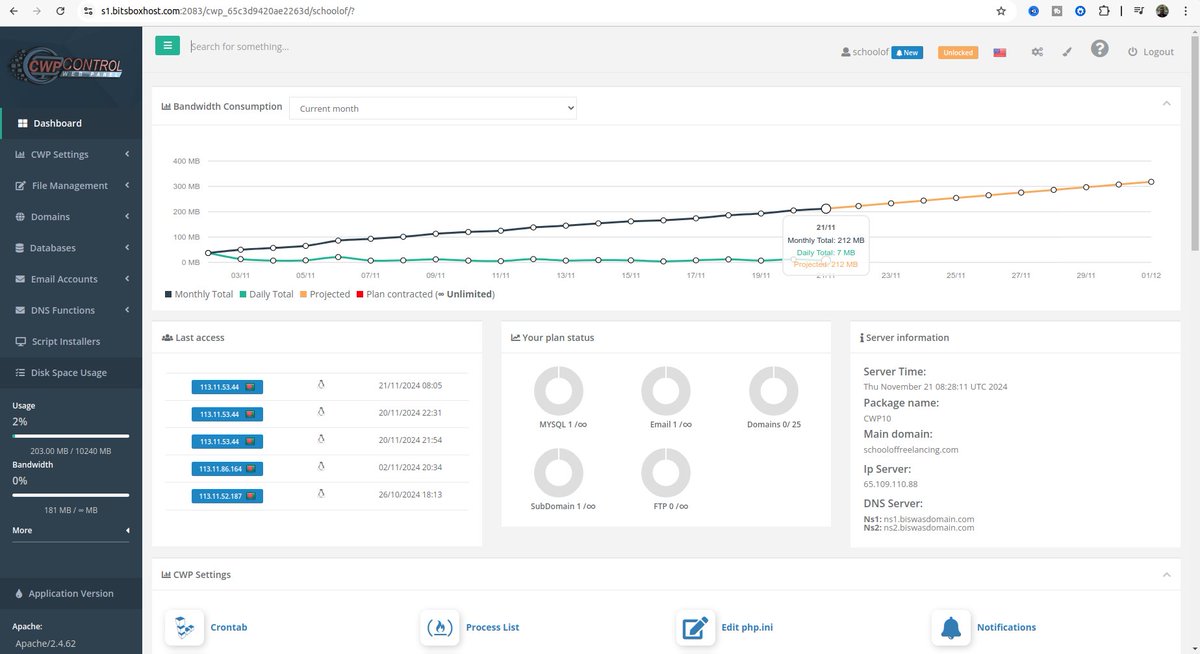Expand the DNS Functions sidebar menu
1200x654 pixels.
71,310
